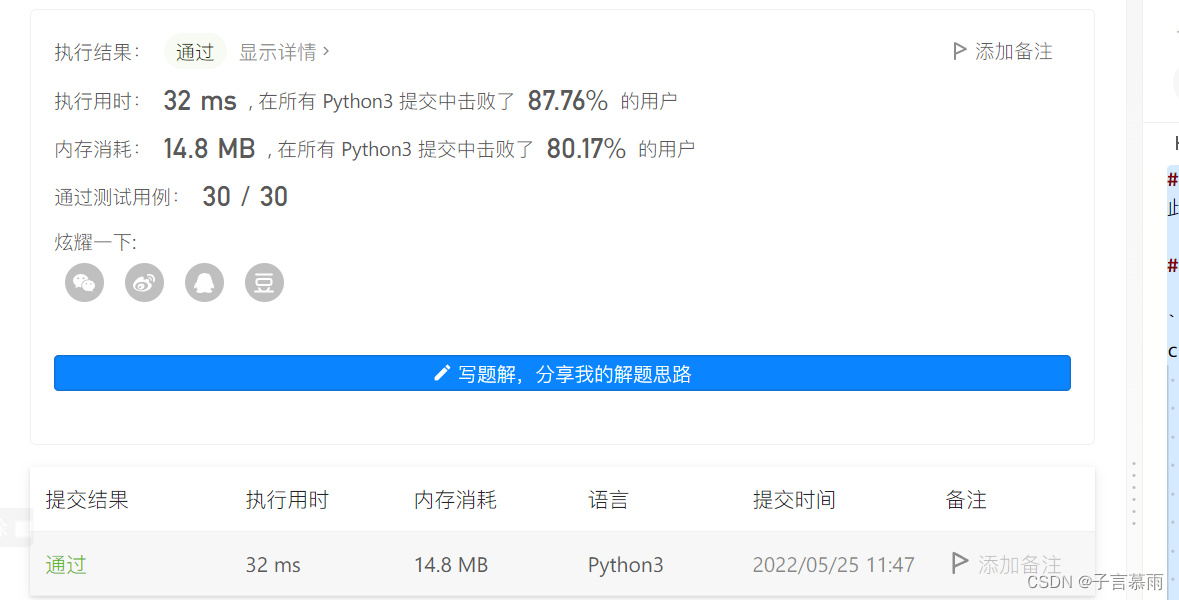The height and width of the screenshot is (600, 1179).
Task: Click the 30 / 30 test cases text
Action: 244,196
